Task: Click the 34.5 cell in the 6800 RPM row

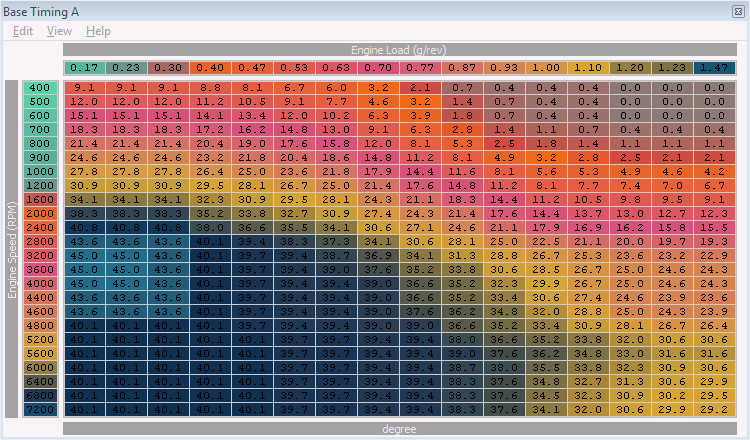Action: (546, 396)
